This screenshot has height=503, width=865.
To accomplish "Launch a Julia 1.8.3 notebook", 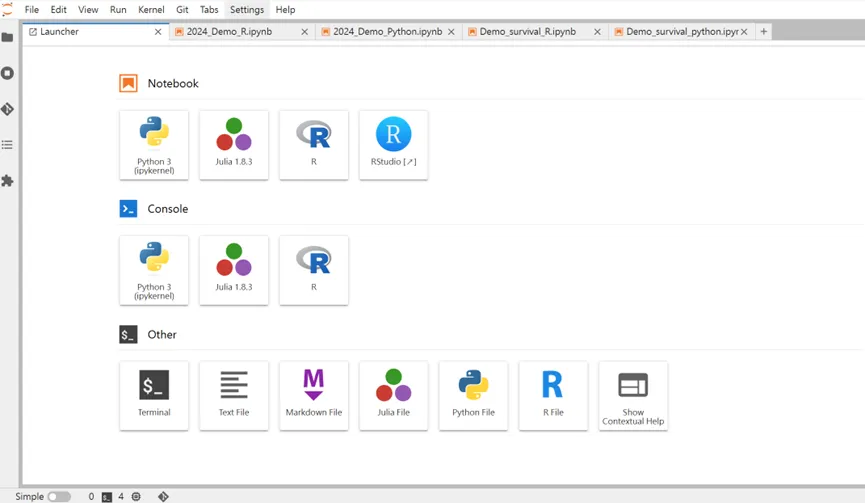I will [x=234, y=145].
